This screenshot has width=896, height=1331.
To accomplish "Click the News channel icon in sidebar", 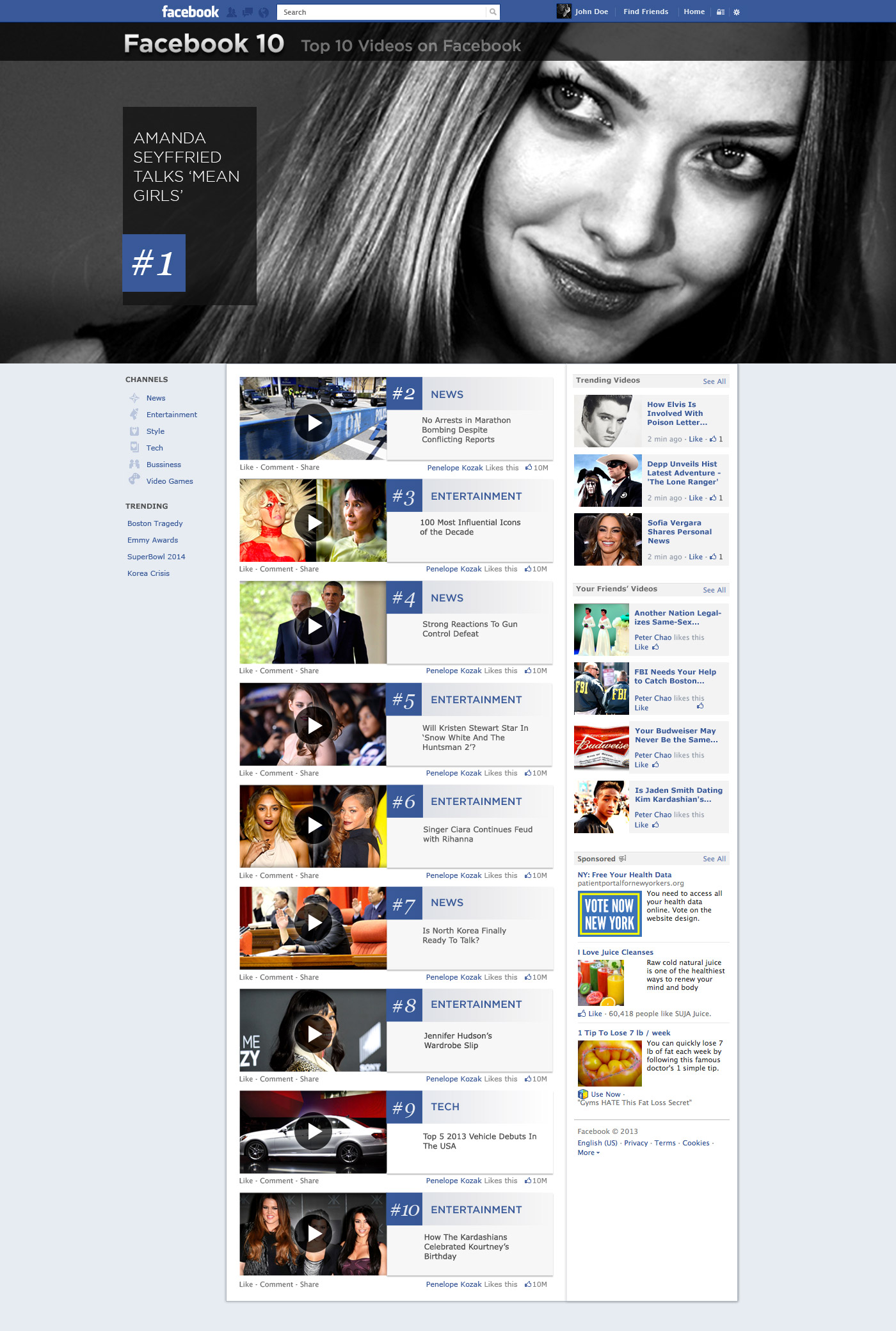I will click(x=134, y=398).
